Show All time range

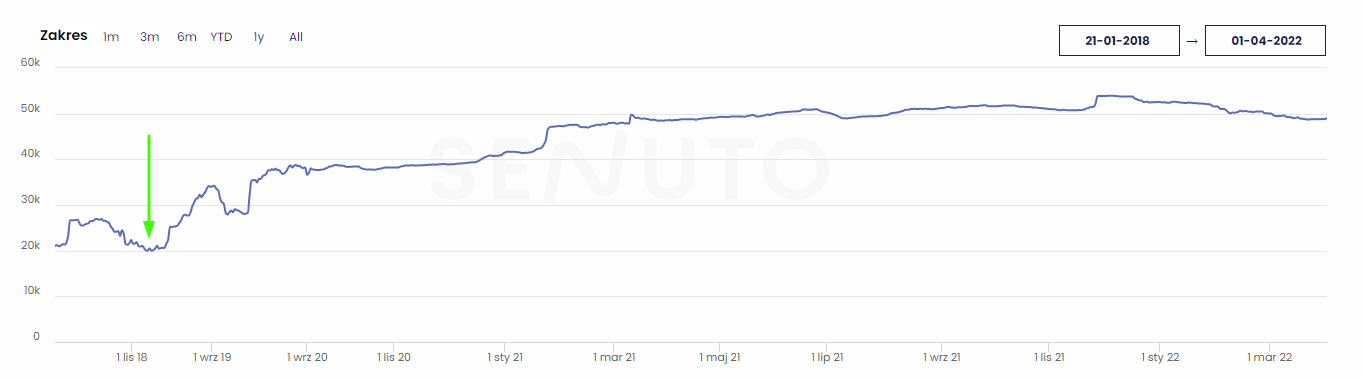click(296, 37)
